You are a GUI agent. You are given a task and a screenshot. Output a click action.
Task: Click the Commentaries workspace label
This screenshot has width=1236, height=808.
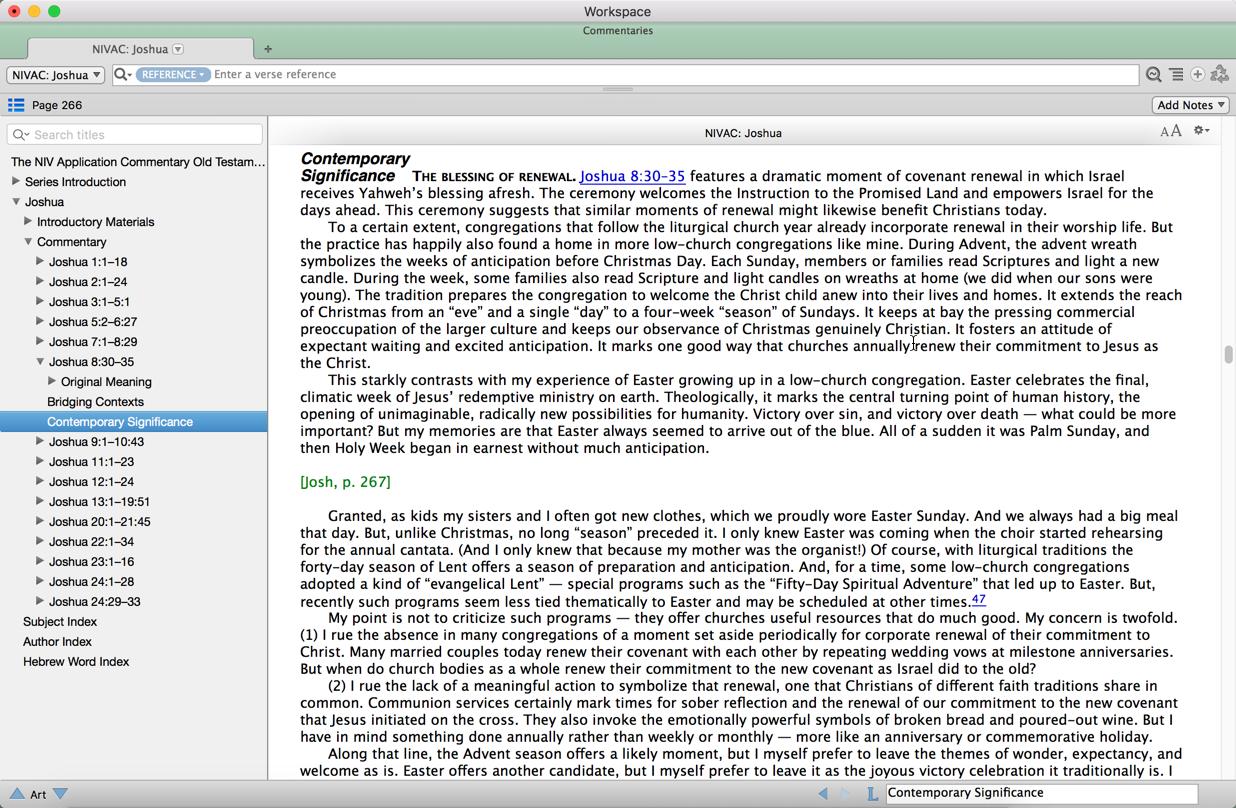click(618, 31)
